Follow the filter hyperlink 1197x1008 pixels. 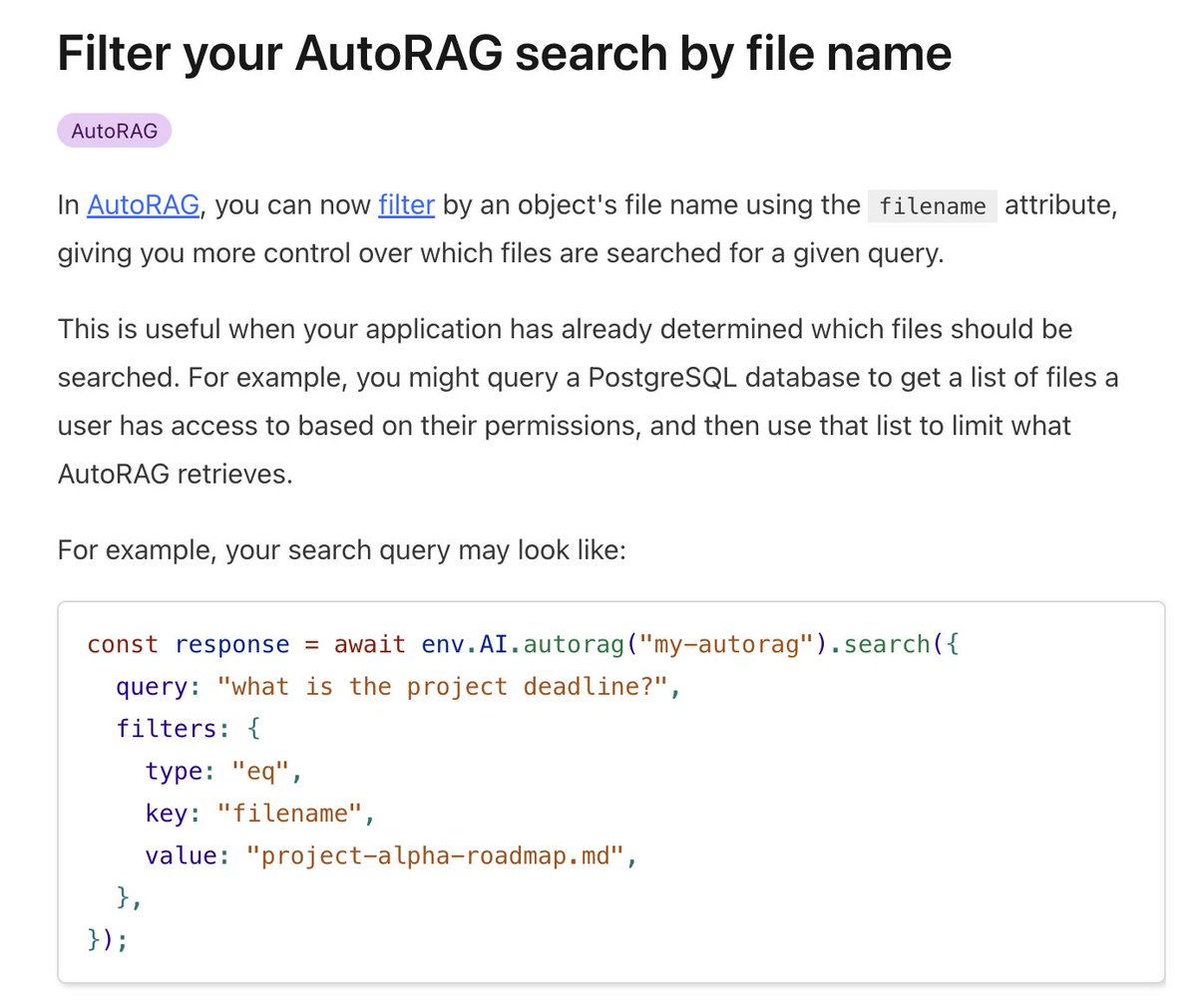(x=406, y=204)
